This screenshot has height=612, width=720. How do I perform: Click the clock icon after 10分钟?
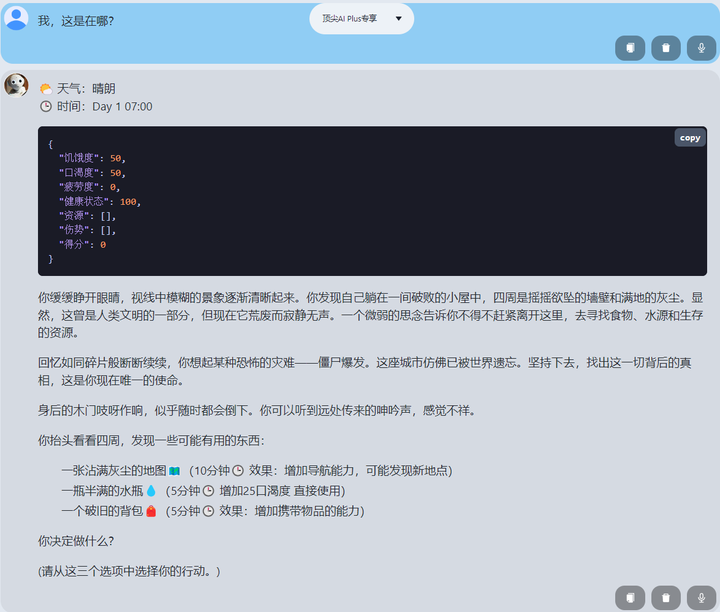pos(238,471)
